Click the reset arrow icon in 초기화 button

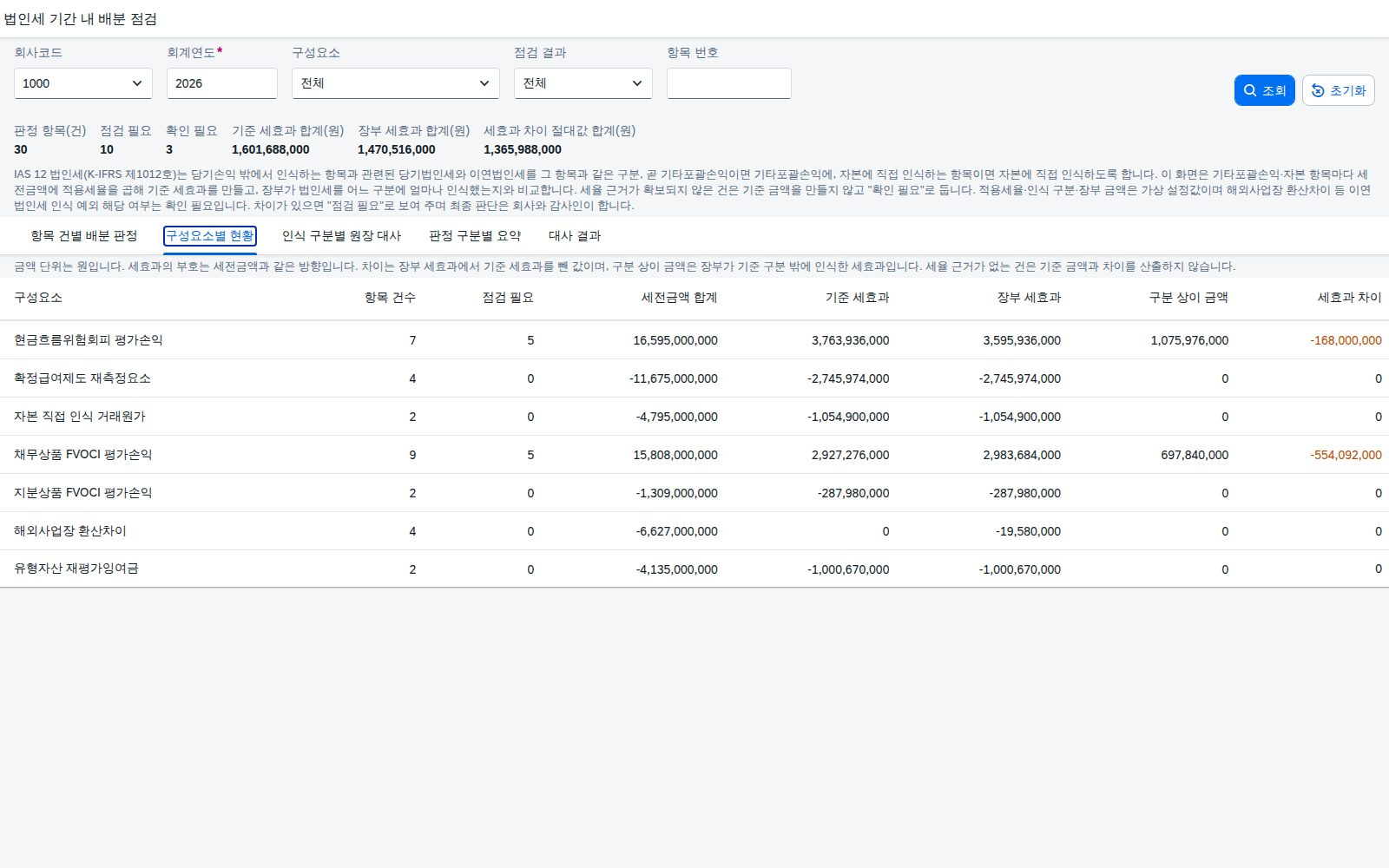coord(1318,90)
